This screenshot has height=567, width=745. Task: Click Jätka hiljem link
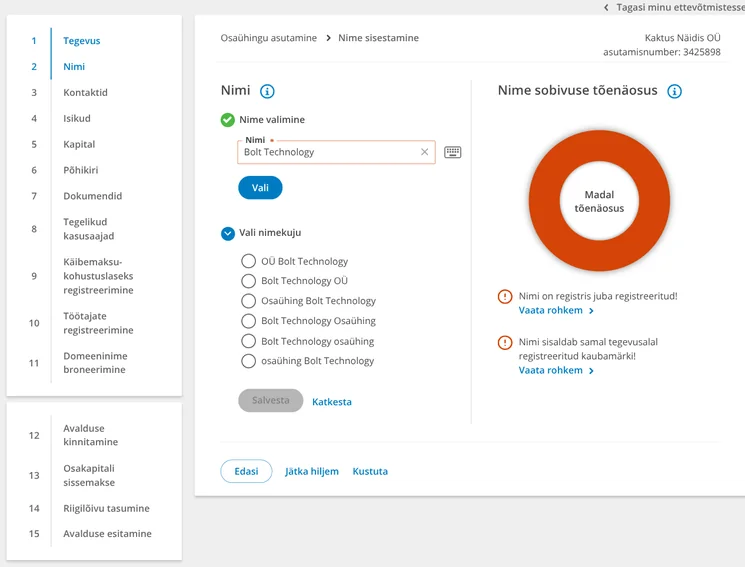[x=312, y=471]
